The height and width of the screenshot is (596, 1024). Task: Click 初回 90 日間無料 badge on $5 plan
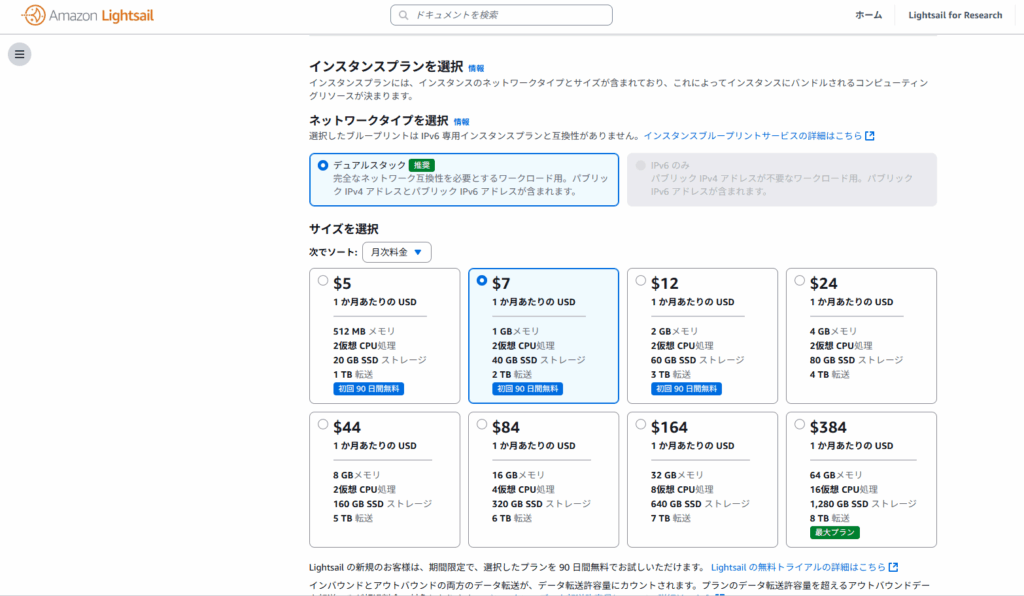coord(368,388)
